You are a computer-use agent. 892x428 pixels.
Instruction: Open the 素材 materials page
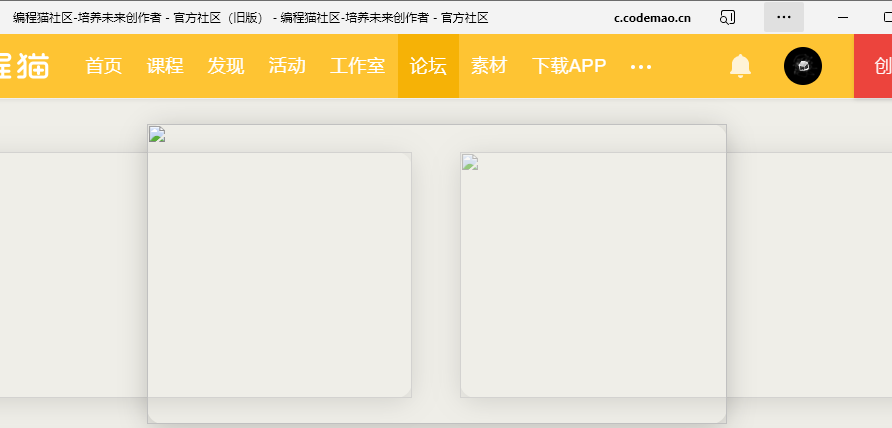[489, 66]
